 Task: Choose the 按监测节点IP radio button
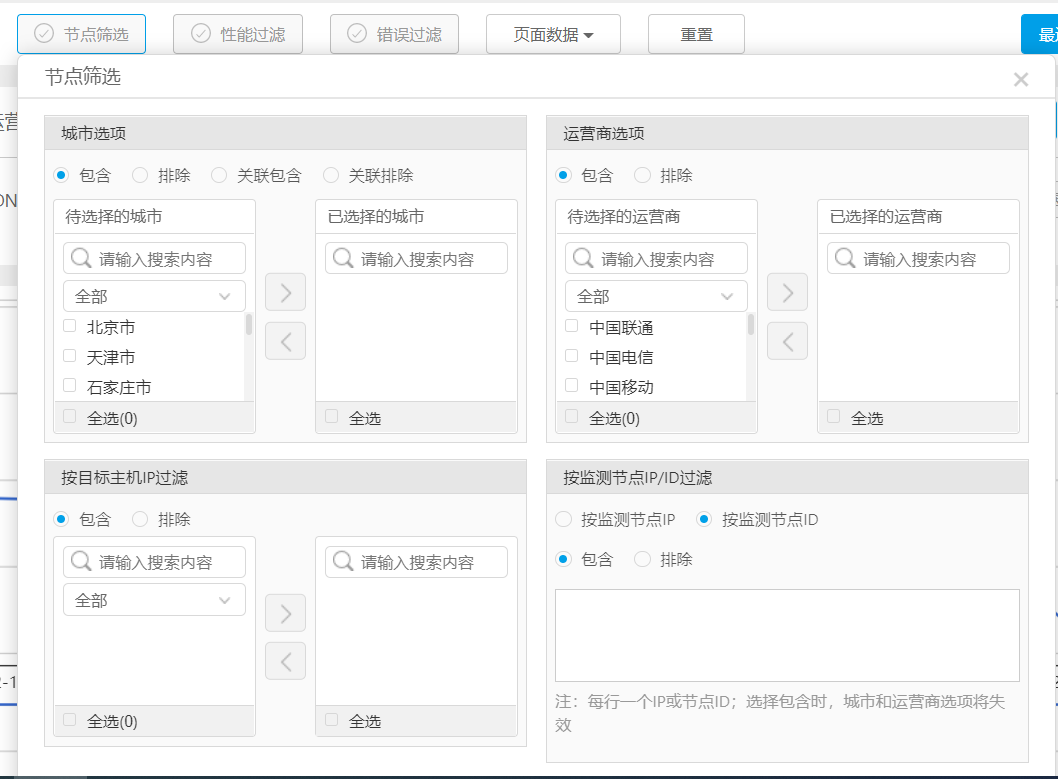(x=564, y=519)
